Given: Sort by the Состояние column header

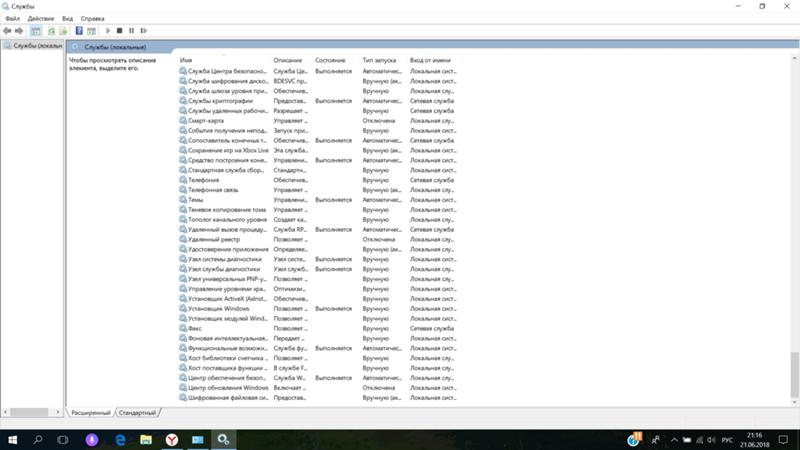Looking at the screenshot, I should point(330,60).
